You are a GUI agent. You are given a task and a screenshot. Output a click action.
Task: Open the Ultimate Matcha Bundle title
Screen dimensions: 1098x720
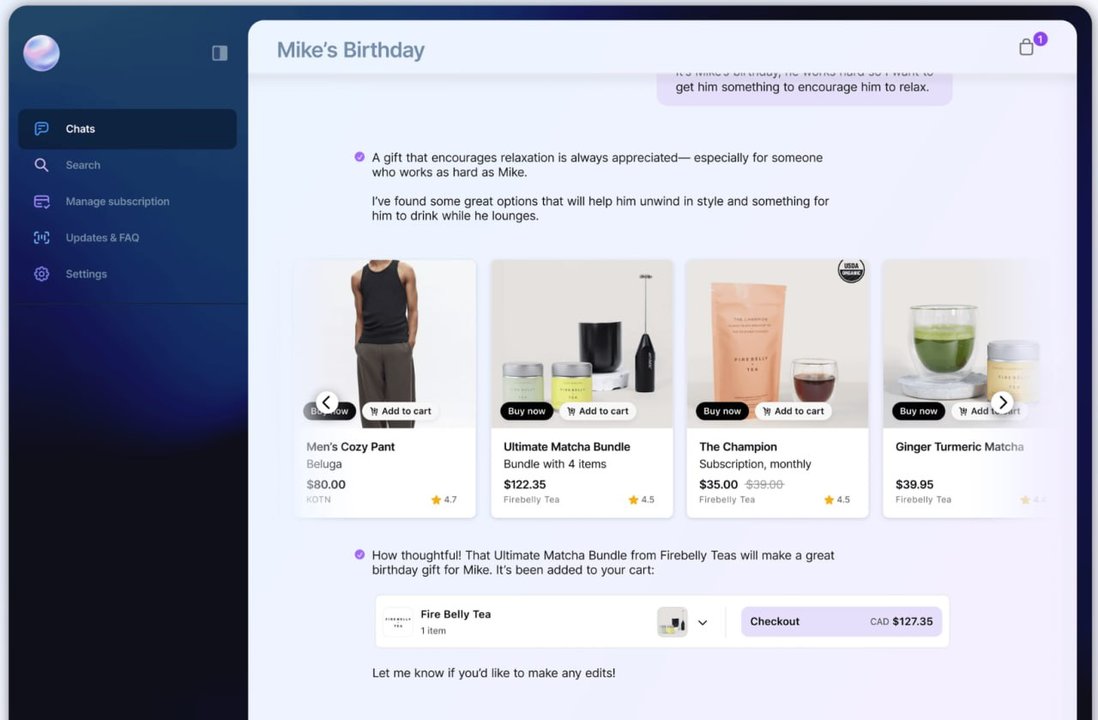pos(566,447)
